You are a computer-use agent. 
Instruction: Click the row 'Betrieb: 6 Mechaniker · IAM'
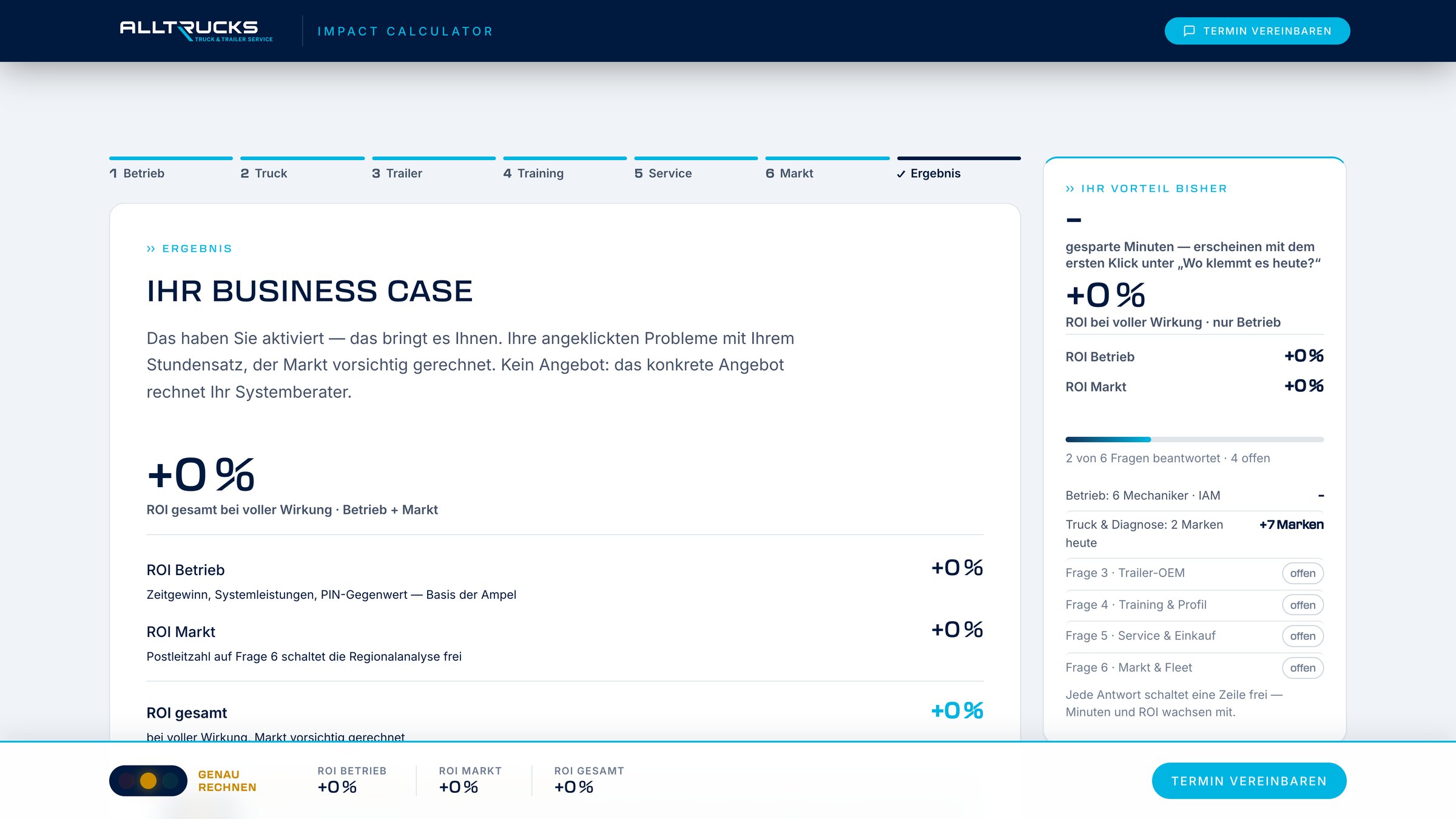point(1195,496)
